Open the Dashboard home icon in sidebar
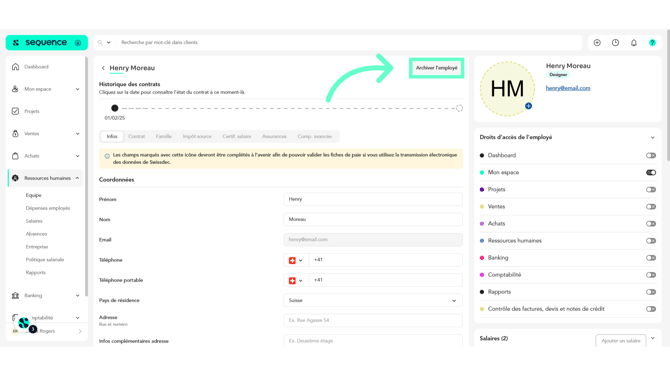Image resolution: width=670 pixels, height=376 pixels. point(15,67)
